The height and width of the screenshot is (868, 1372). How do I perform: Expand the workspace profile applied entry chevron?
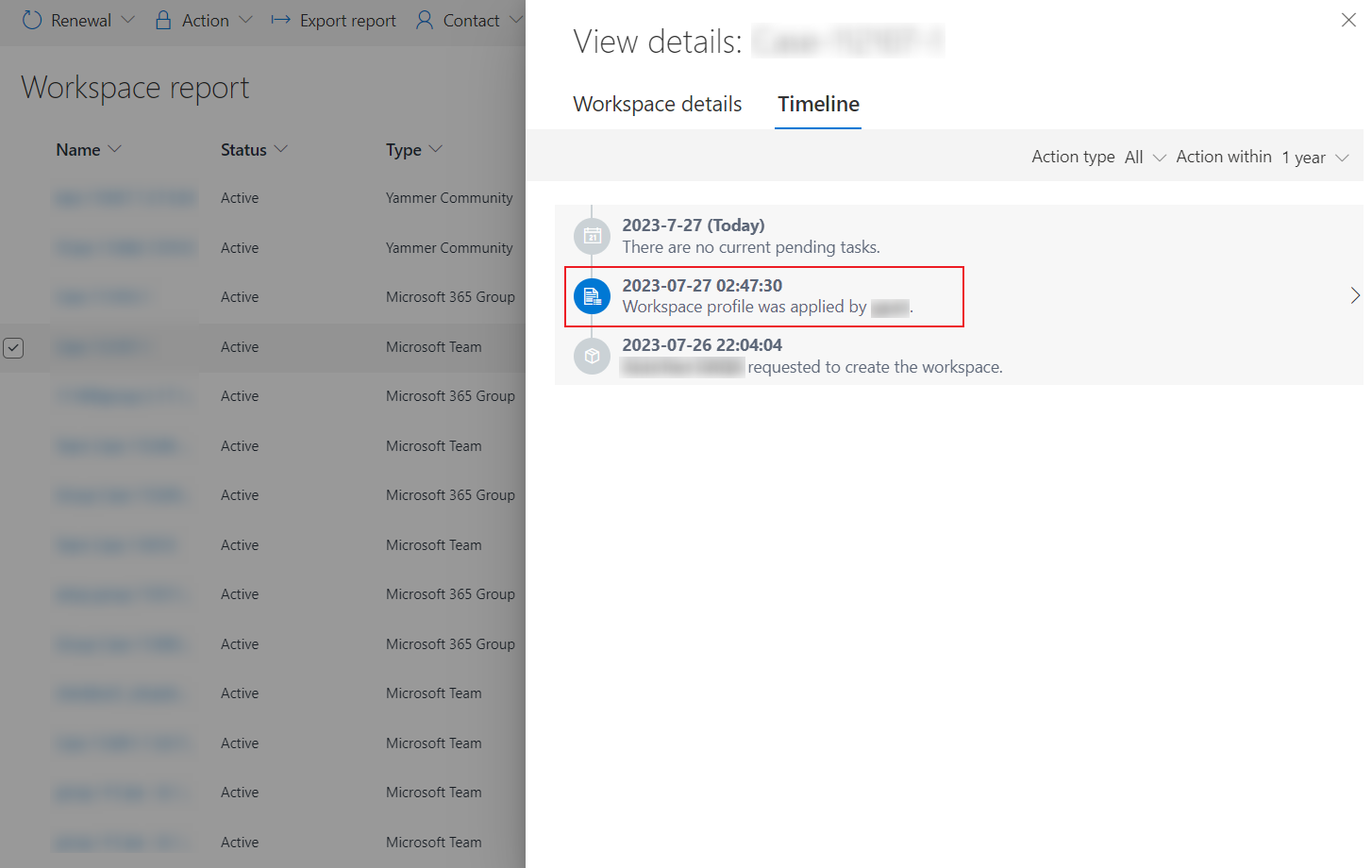(1354, 296)
